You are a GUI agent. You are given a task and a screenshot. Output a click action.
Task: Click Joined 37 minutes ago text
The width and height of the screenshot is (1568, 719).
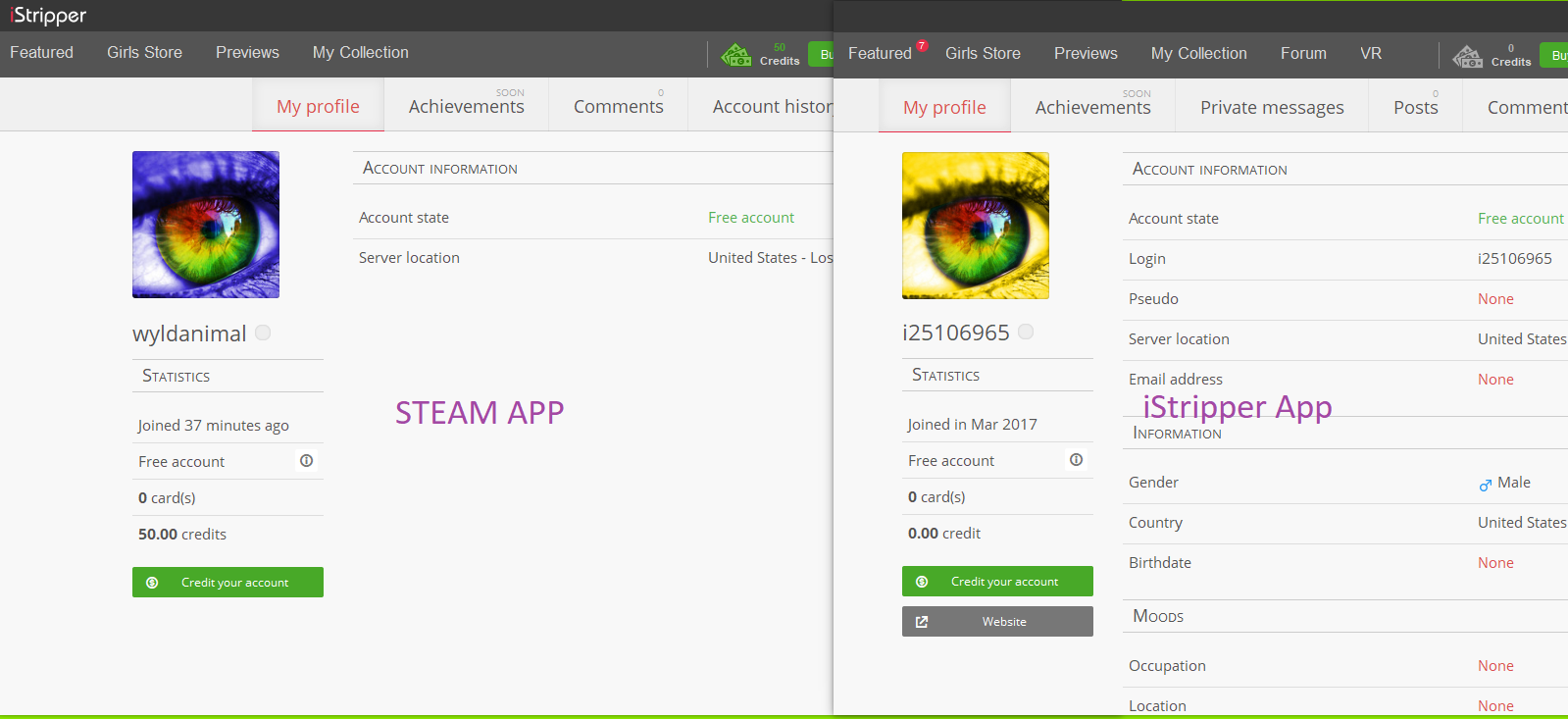[213, 426]
